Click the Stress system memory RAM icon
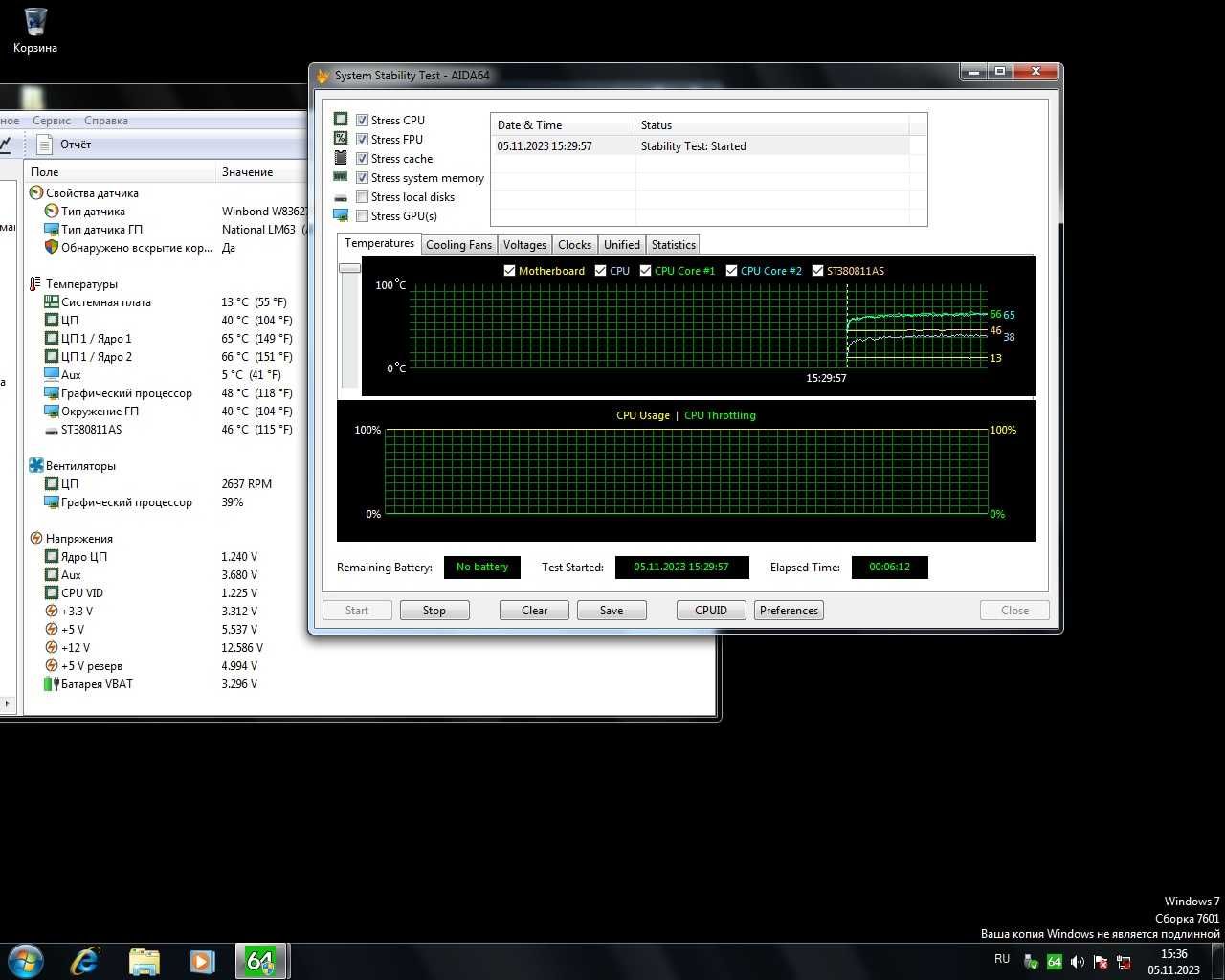 click(x=341, y=176)
